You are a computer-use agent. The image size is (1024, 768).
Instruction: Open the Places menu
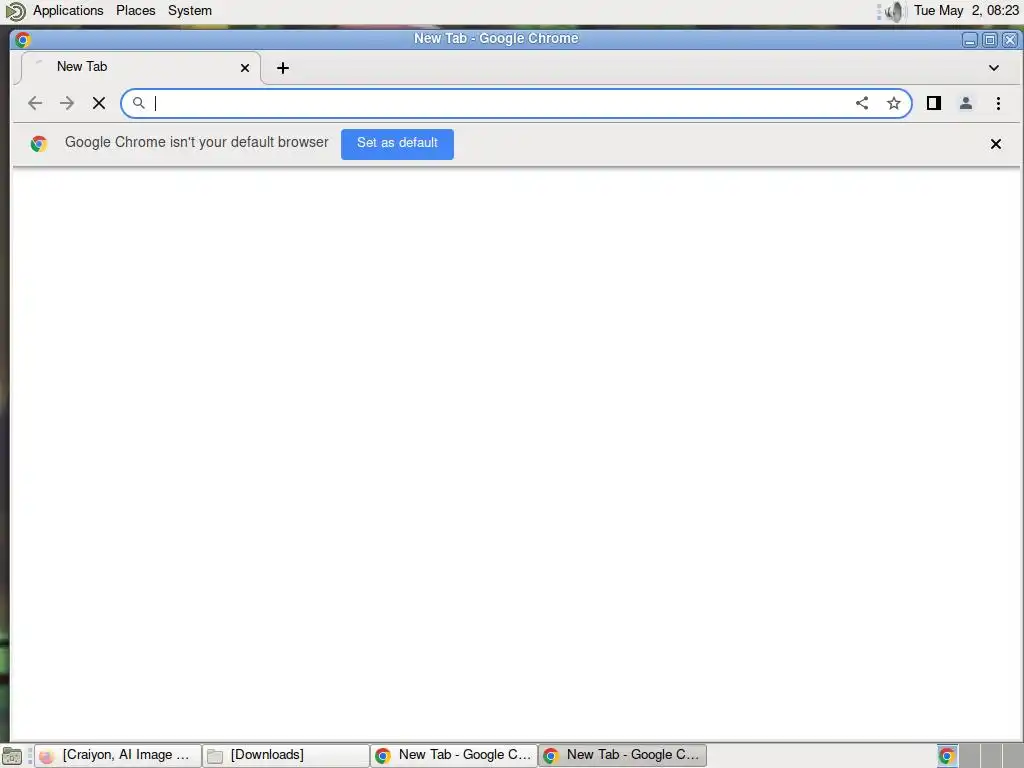tap(136, 10)
